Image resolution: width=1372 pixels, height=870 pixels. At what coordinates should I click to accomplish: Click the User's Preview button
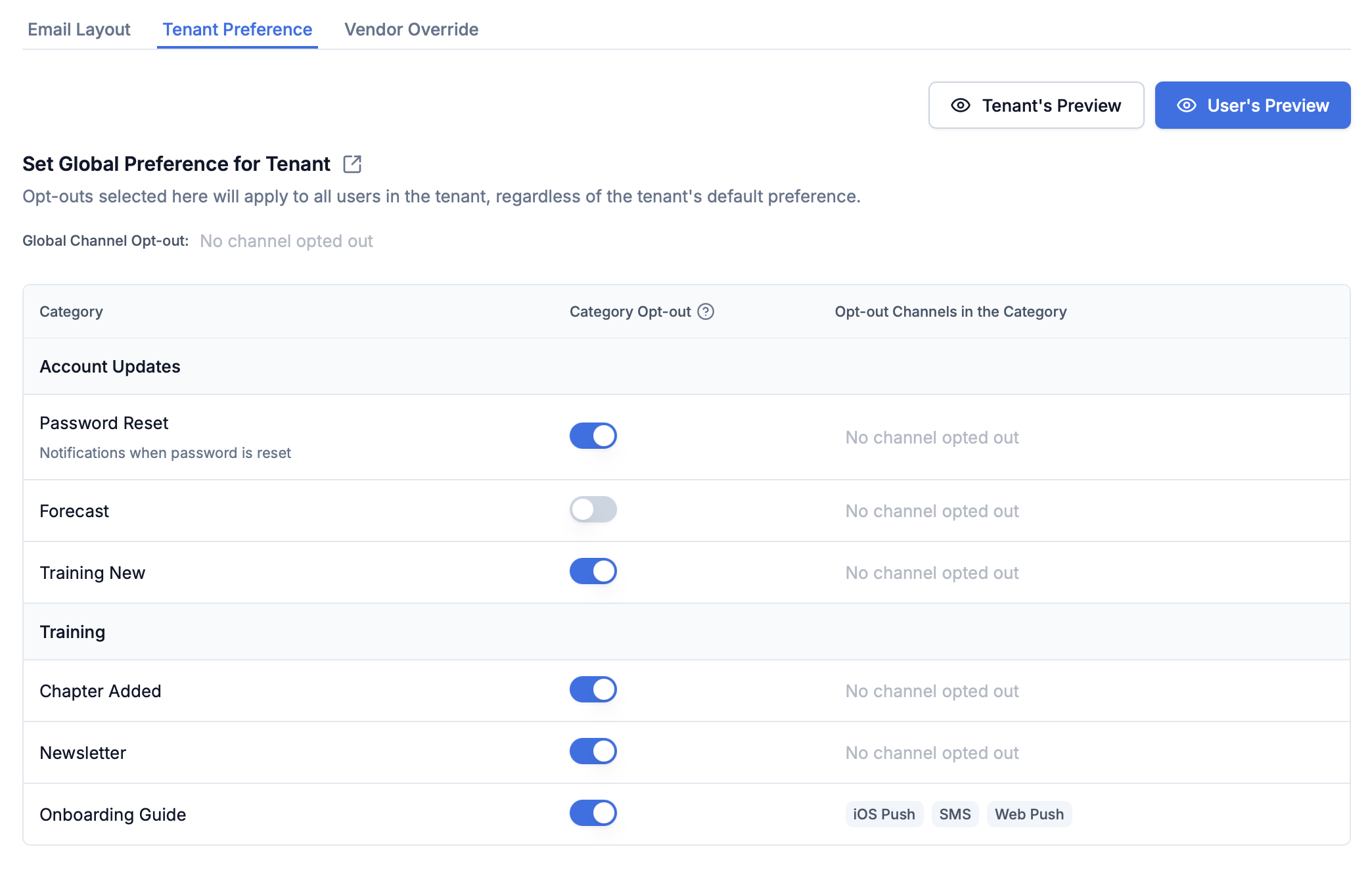tap(1252, 105)
